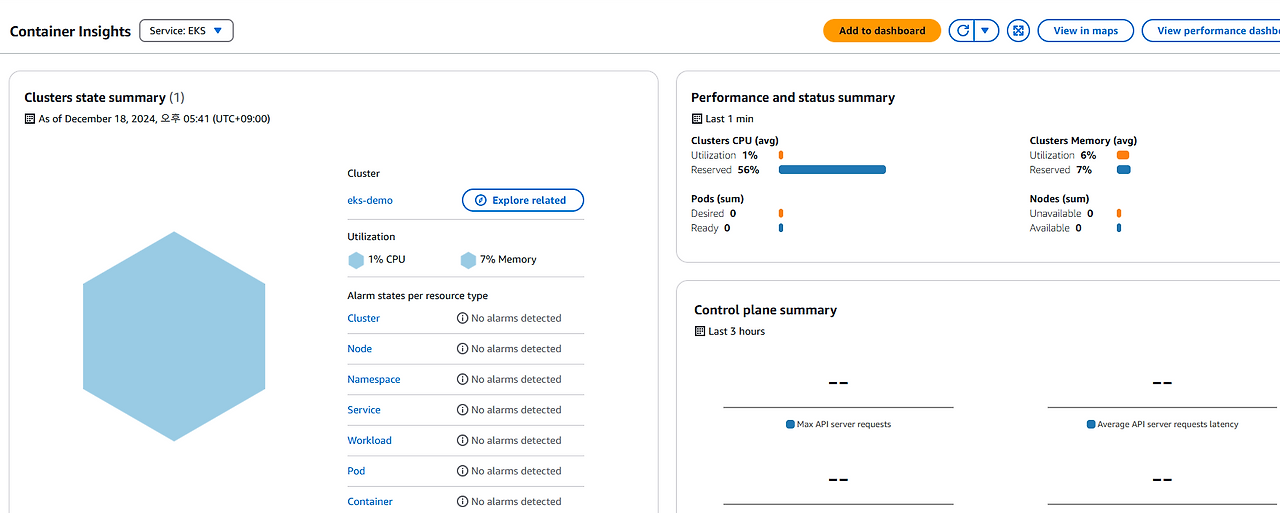Click the Max API server requests legend swatch
The image size is (1280, 513).
790,425
